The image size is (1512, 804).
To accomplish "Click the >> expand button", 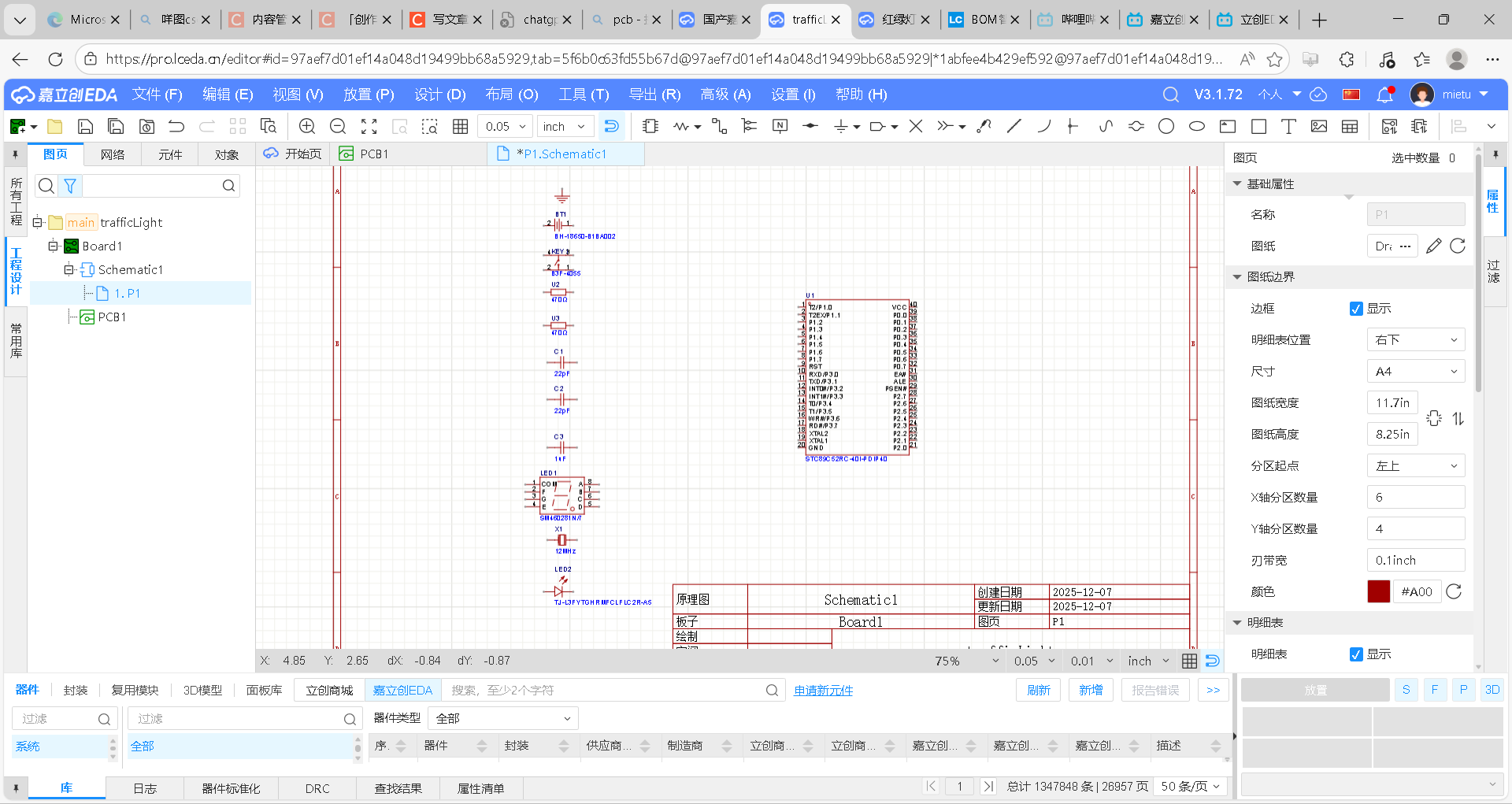I will click(1213, 690).
